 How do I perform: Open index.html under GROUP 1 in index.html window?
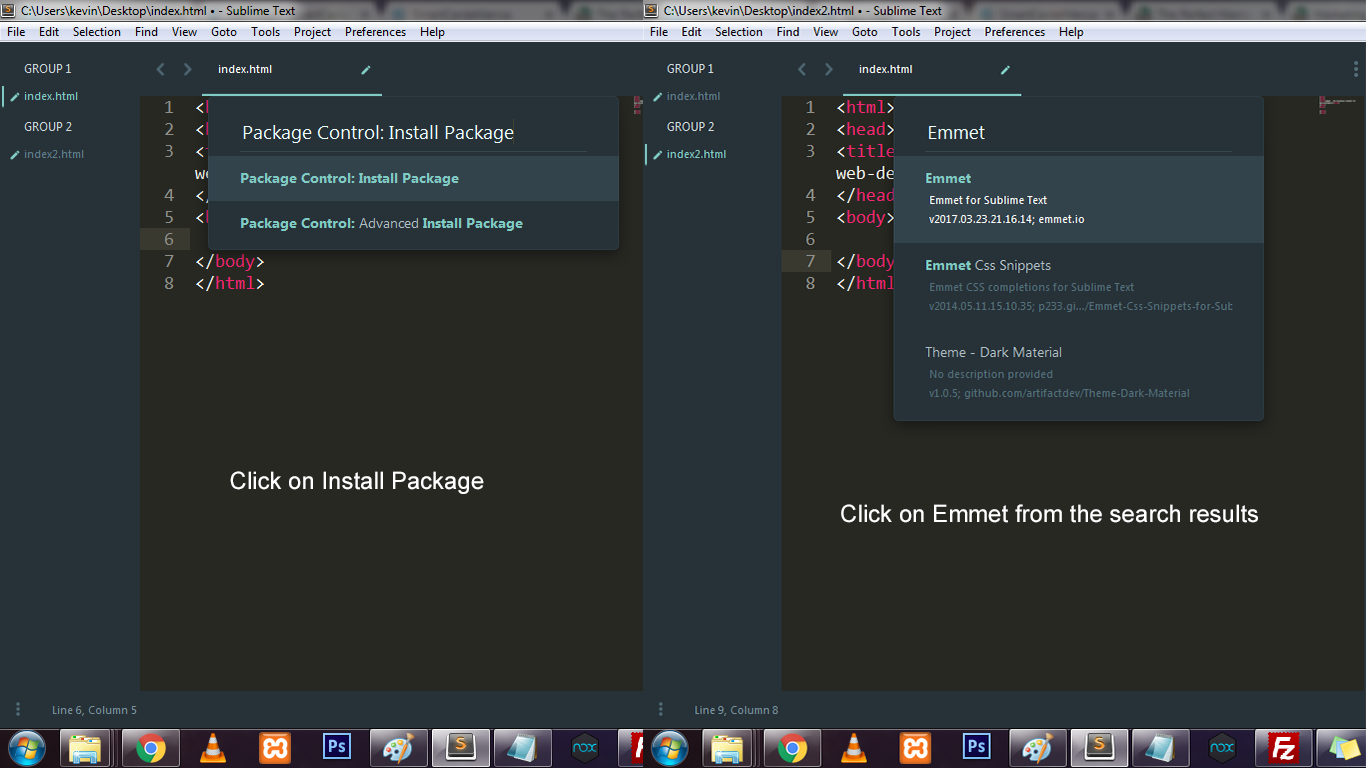(x=51, y=97)
